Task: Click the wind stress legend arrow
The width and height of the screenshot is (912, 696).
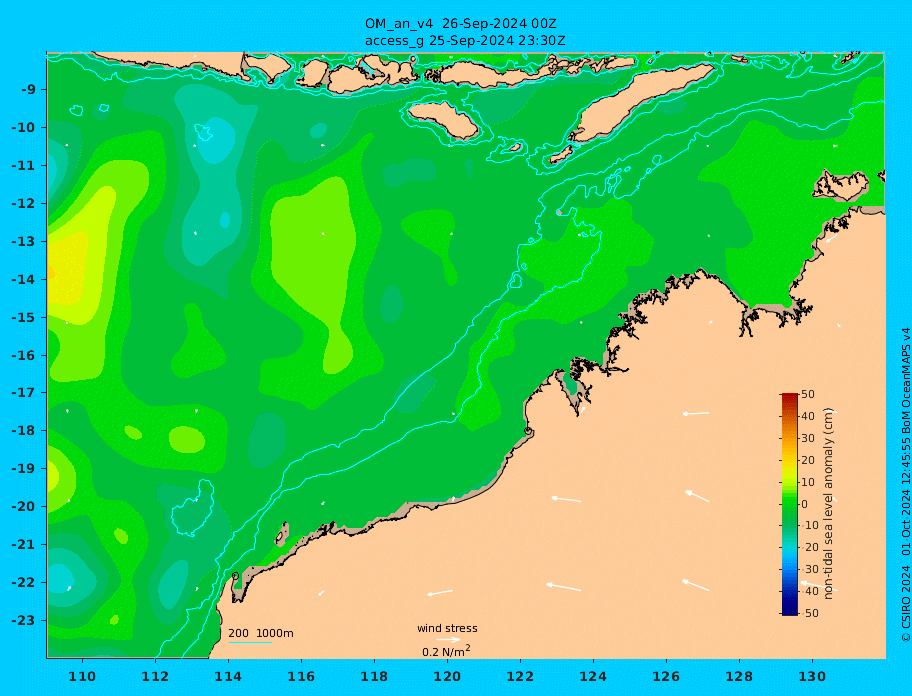Action: point(449,640)
